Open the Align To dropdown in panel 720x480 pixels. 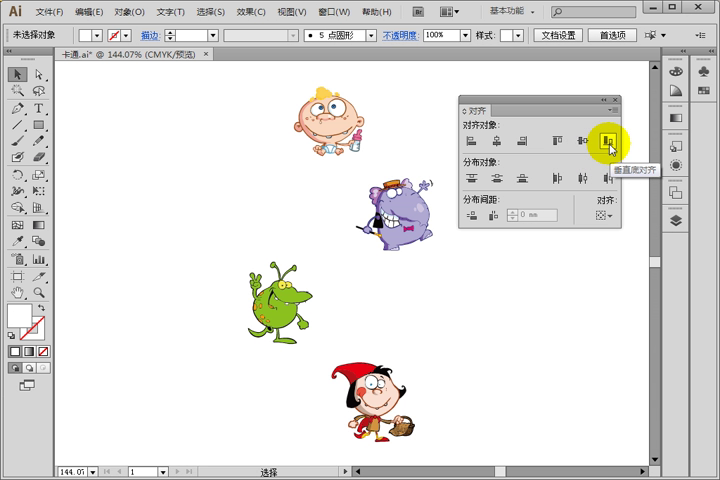(603, 215)
